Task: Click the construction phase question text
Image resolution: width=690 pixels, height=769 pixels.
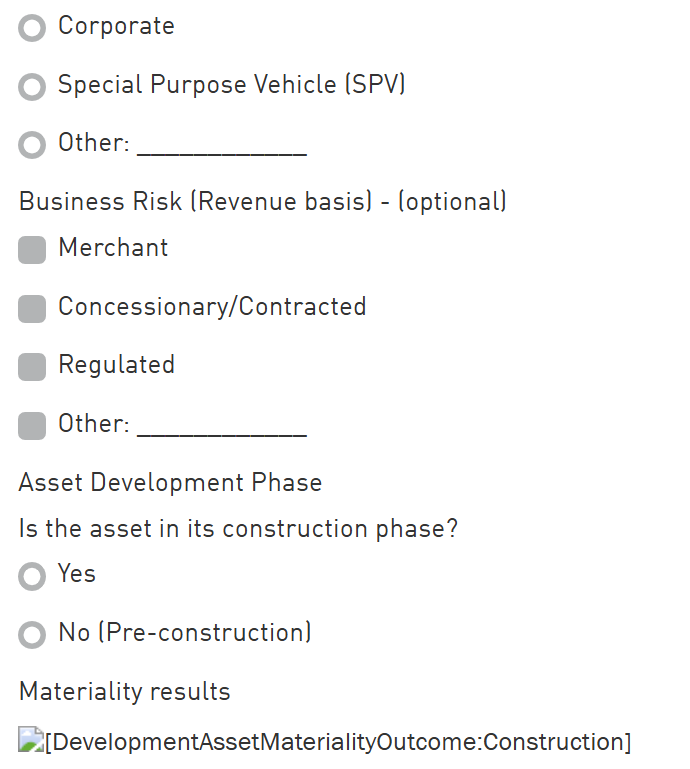Action: pyautogui.click(x=238, y=528)
